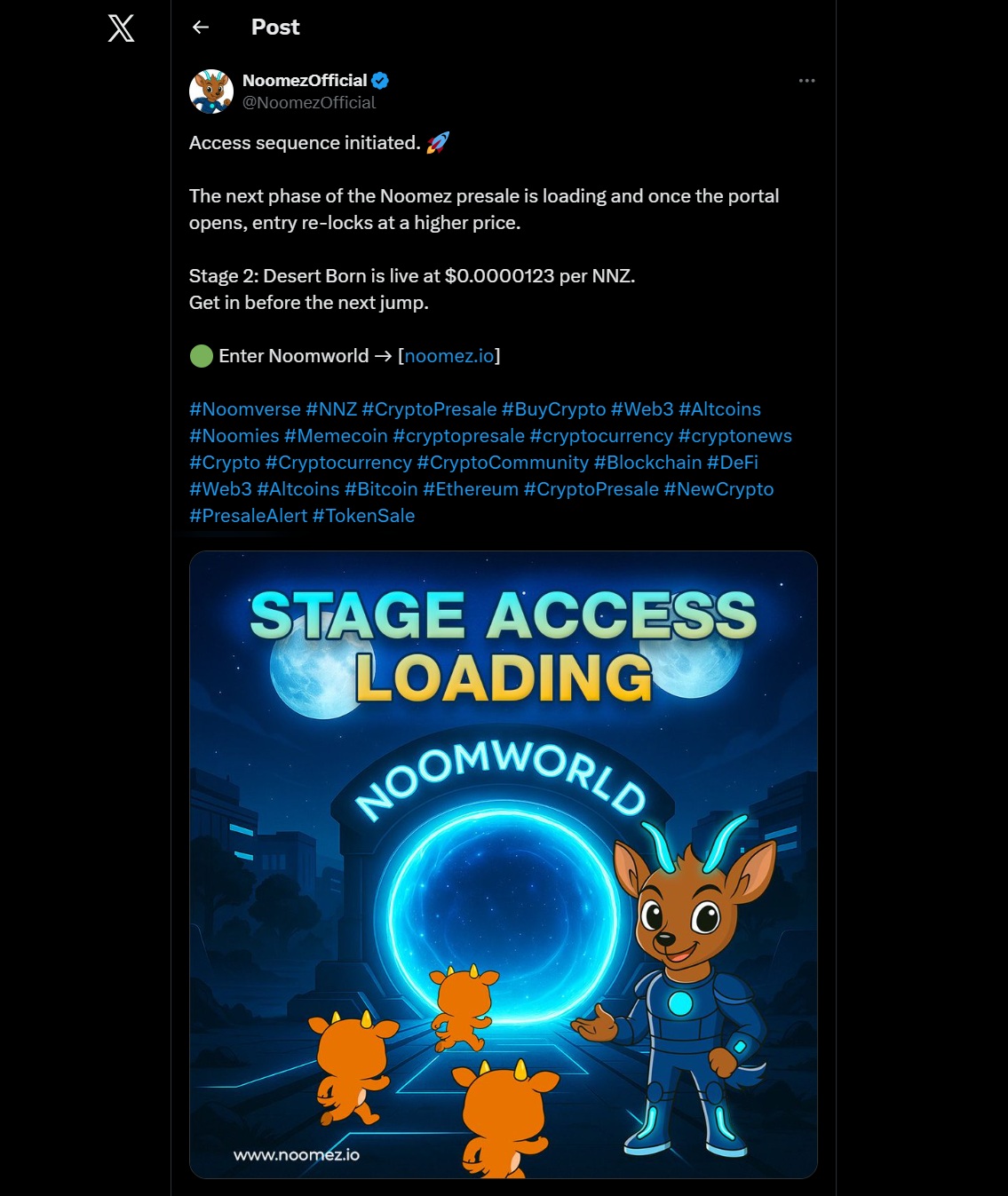Select the #BuyCrypto hashtag
Screen dimensions: 1008x1196
[553, 409]
